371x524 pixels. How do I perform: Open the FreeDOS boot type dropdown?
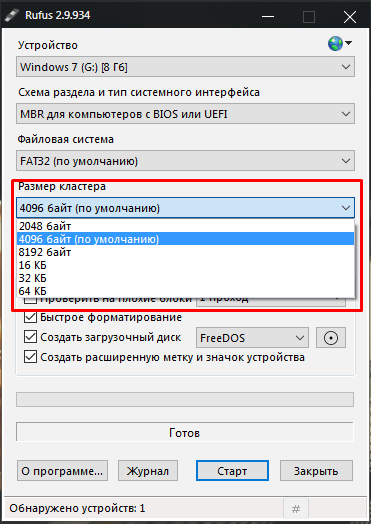252,338
